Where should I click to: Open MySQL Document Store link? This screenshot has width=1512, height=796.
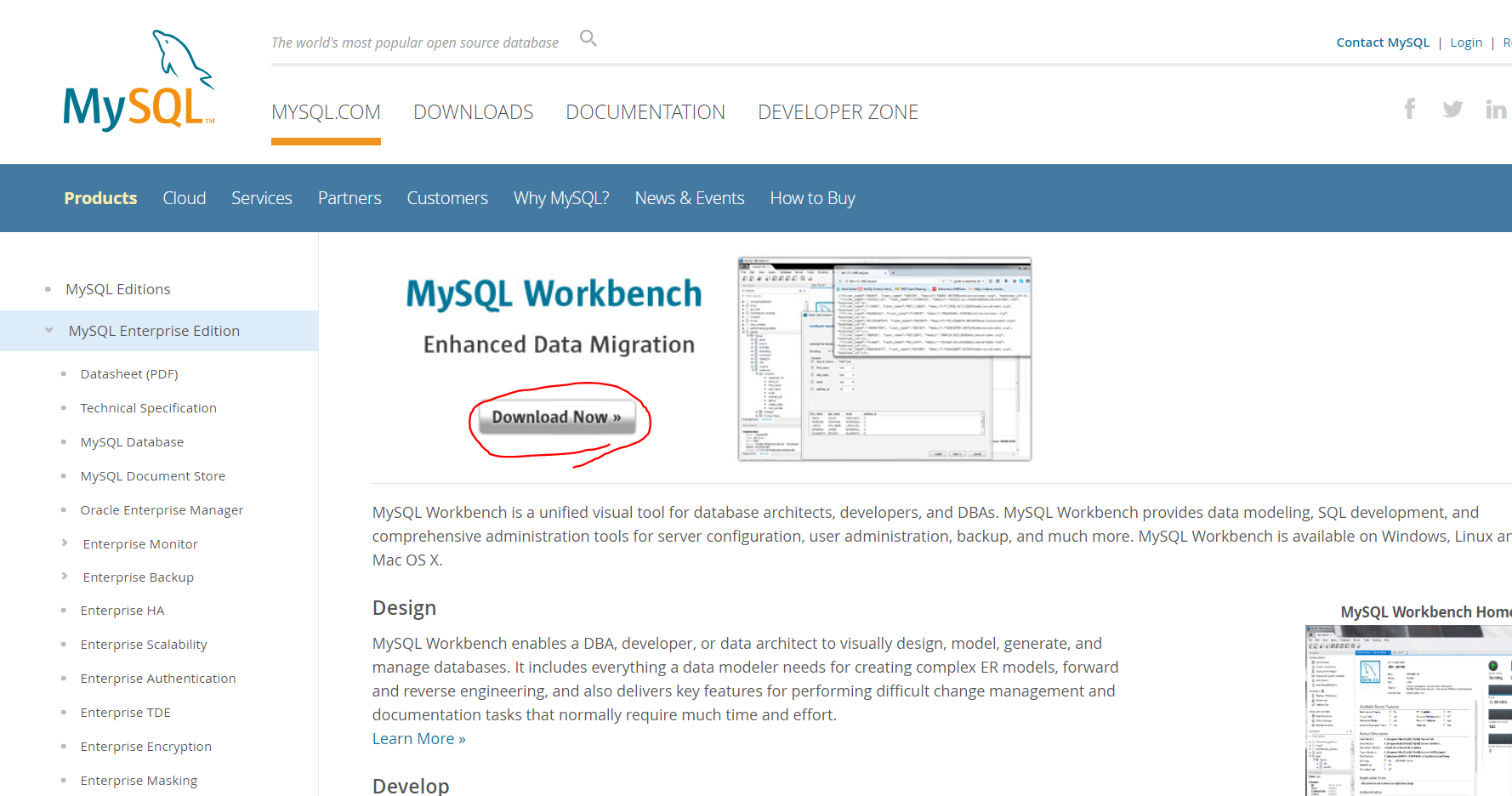click(153, 476)
